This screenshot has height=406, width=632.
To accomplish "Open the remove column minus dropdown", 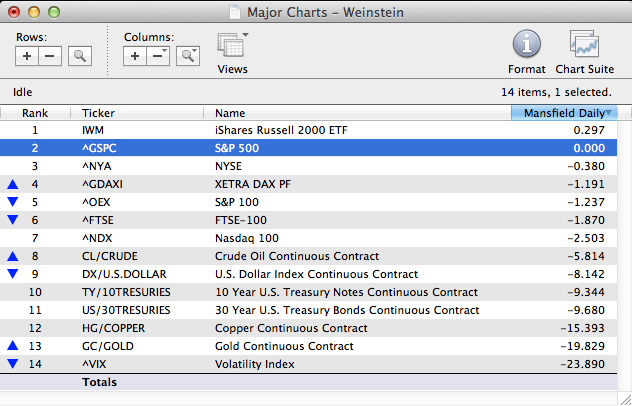I will tap(157, 57).
